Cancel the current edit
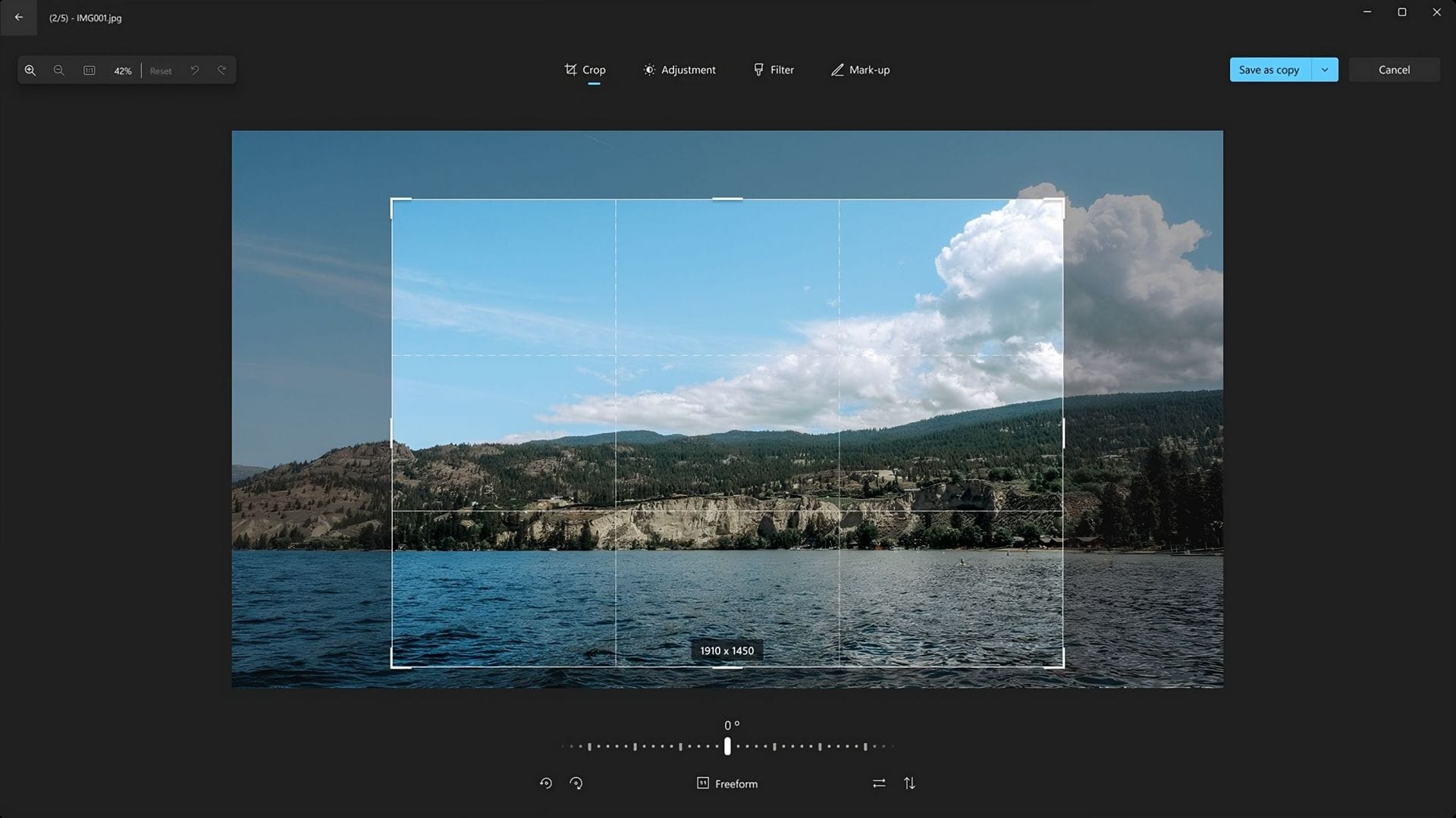This screenshot has height=818, width=1456. pyautogui.click(x=1394, y=69)
